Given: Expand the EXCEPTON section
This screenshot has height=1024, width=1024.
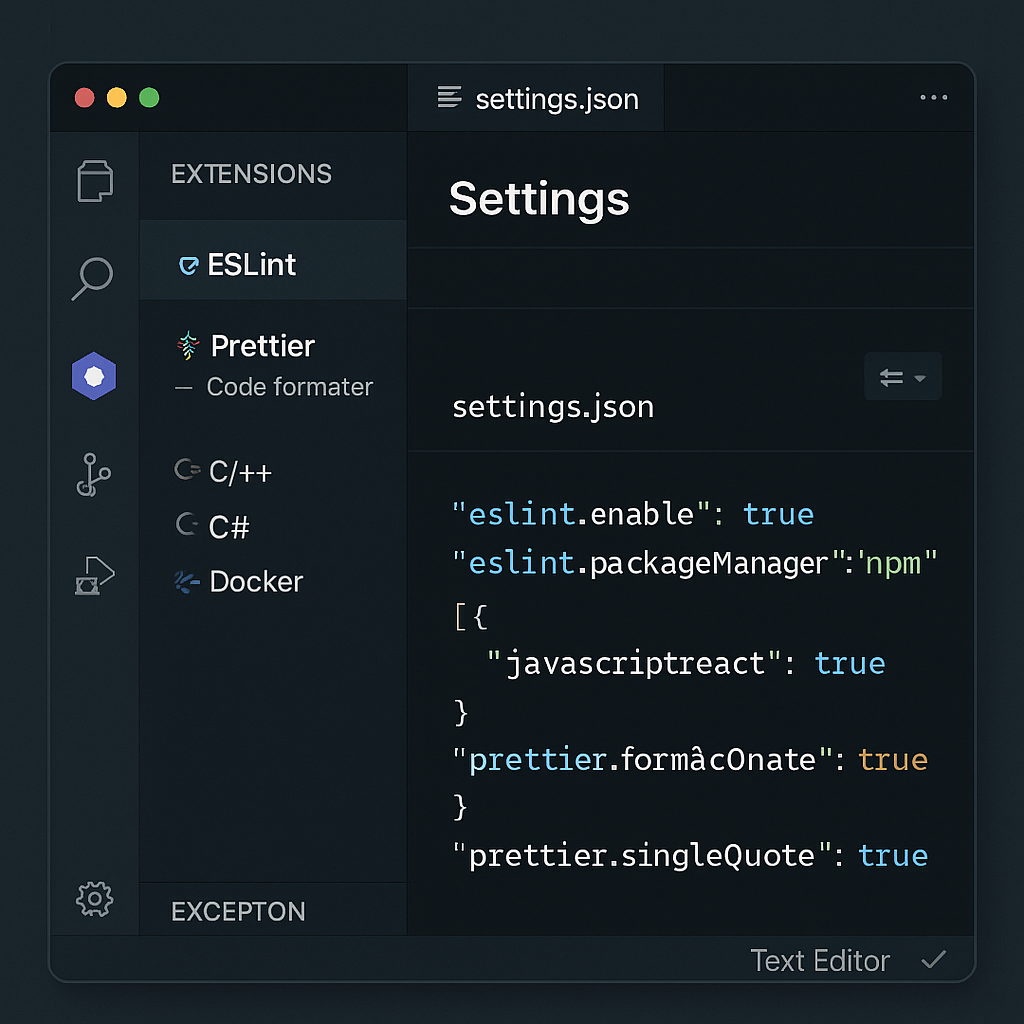Looking at the screenshot, I should click(238, 911).
